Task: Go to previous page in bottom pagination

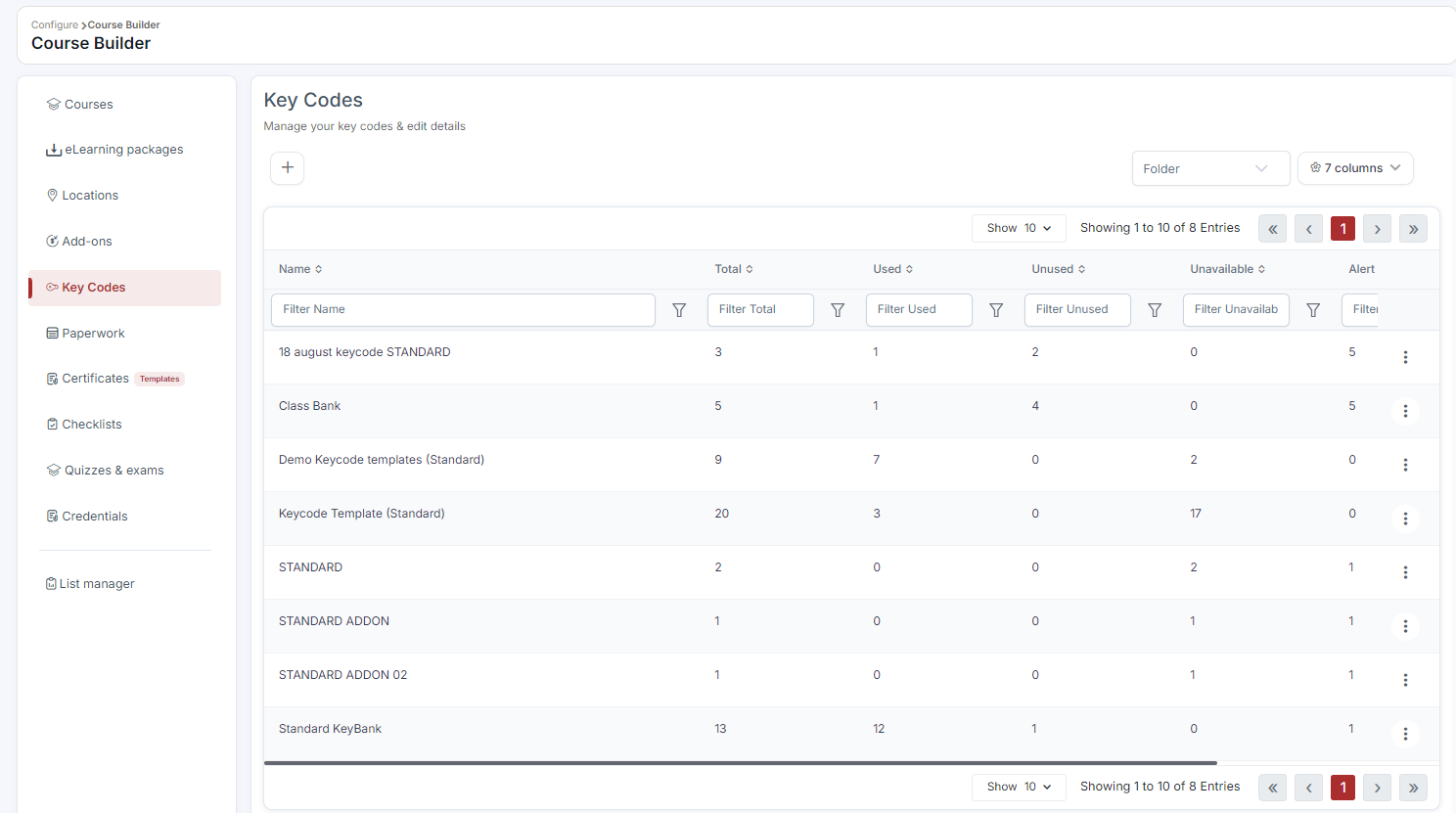Action: pos(1308,788)
